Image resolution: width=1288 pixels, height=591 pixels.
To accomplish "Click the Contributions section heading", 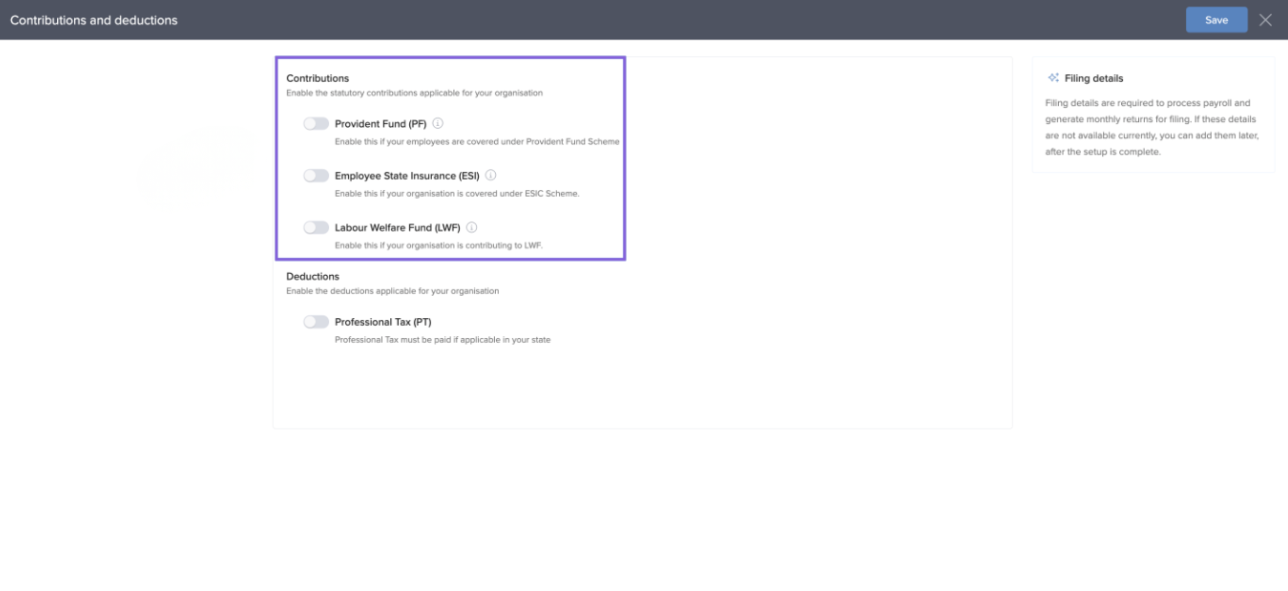I will (317, 78).
